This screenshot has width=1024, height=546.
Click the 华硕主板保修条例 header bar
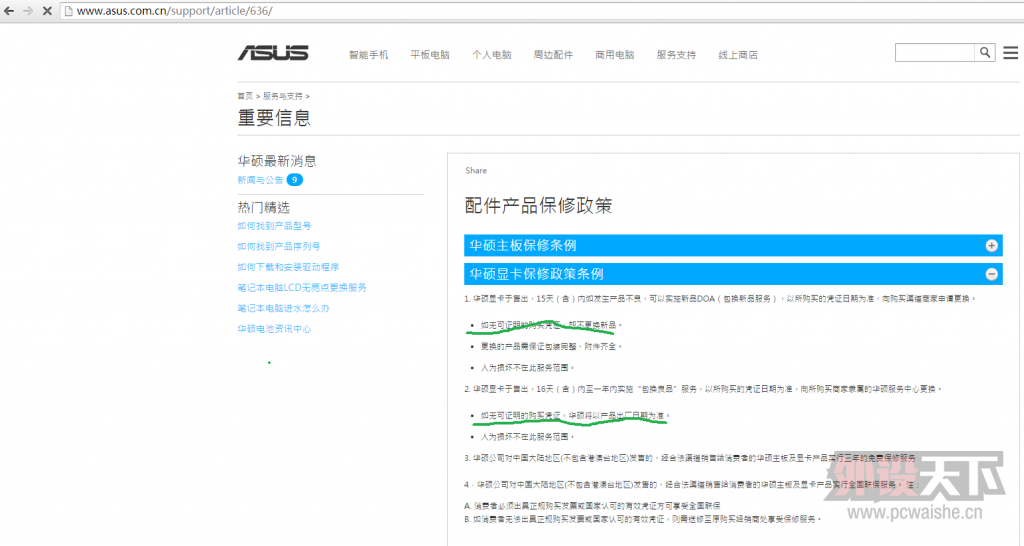733,246
